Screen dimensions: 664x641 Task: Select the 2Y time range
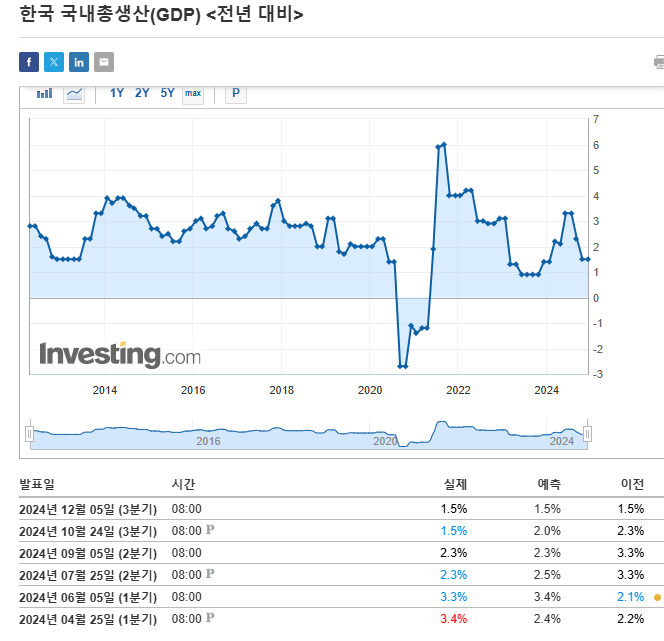point(142,94)
